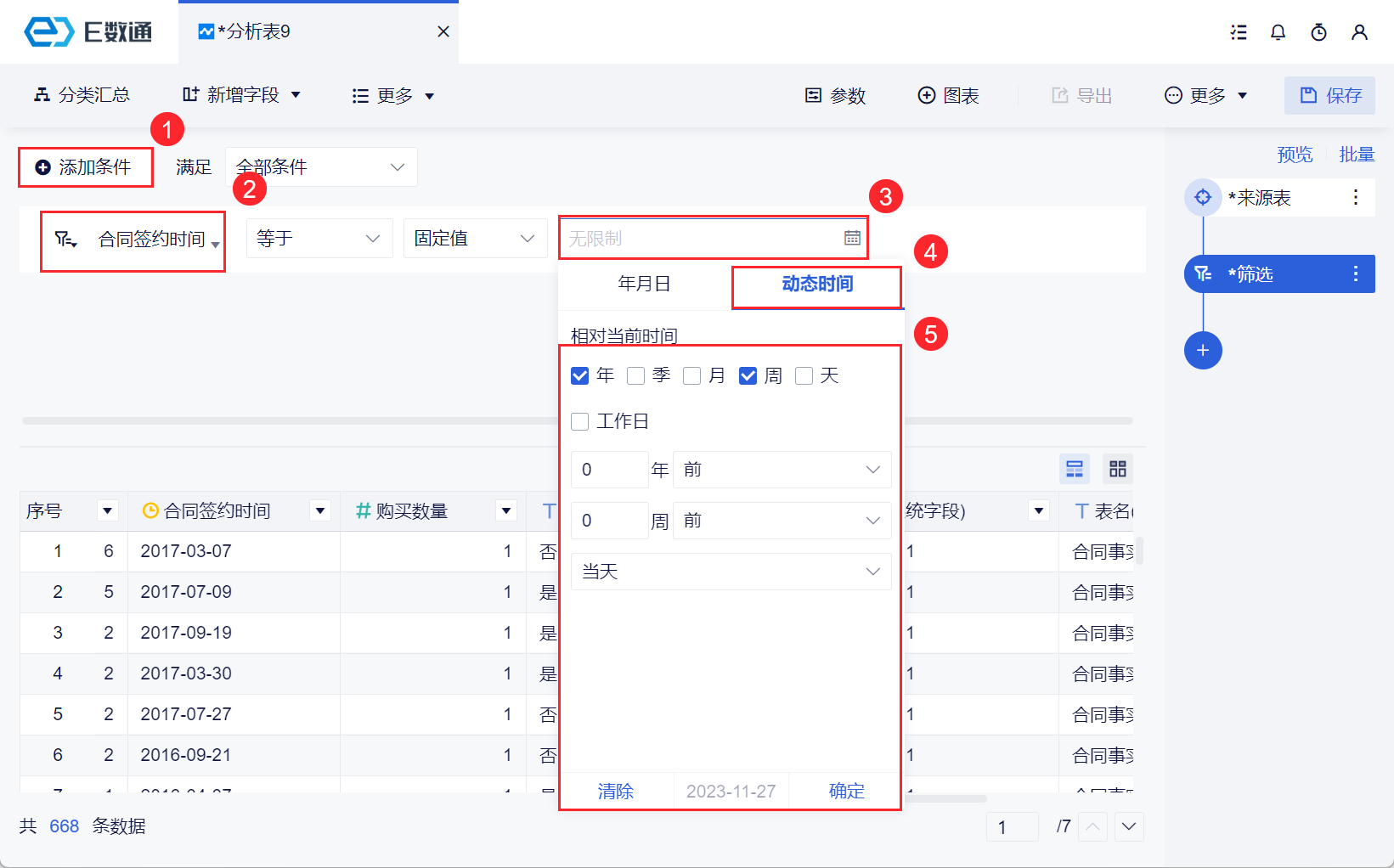
Task: Click the 导出 export button
Action: [x=1081, y=96]
